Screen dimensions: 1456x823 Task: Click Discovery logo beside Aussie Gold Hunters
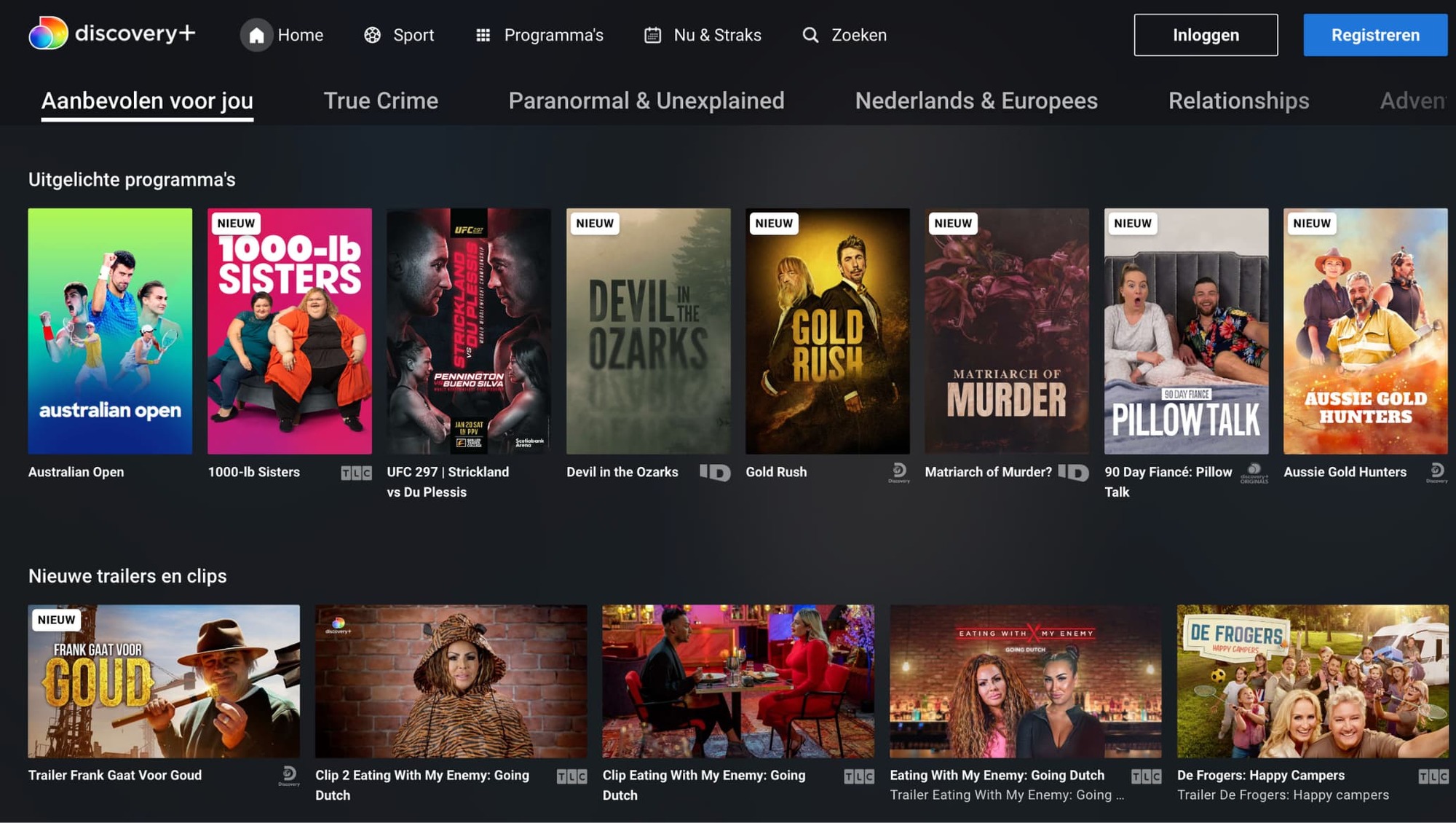(x=1437, y=473)
